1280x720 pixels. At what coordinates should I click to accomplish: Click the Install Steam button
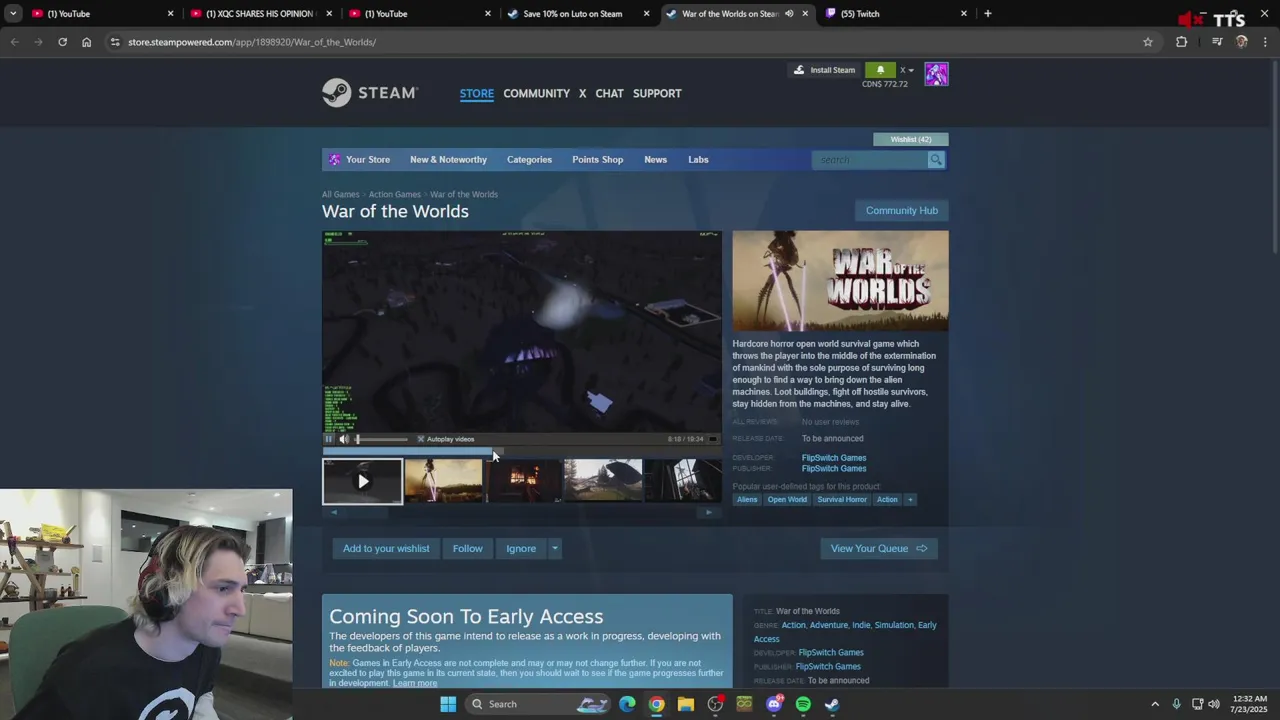click(x=824, y=70)
